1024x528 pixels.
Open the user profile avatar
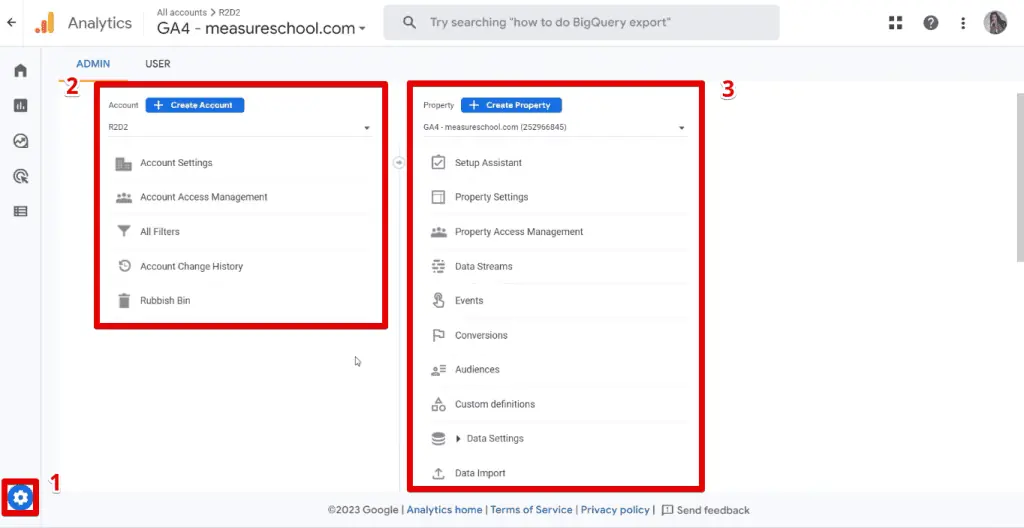[x=995, y=22]
